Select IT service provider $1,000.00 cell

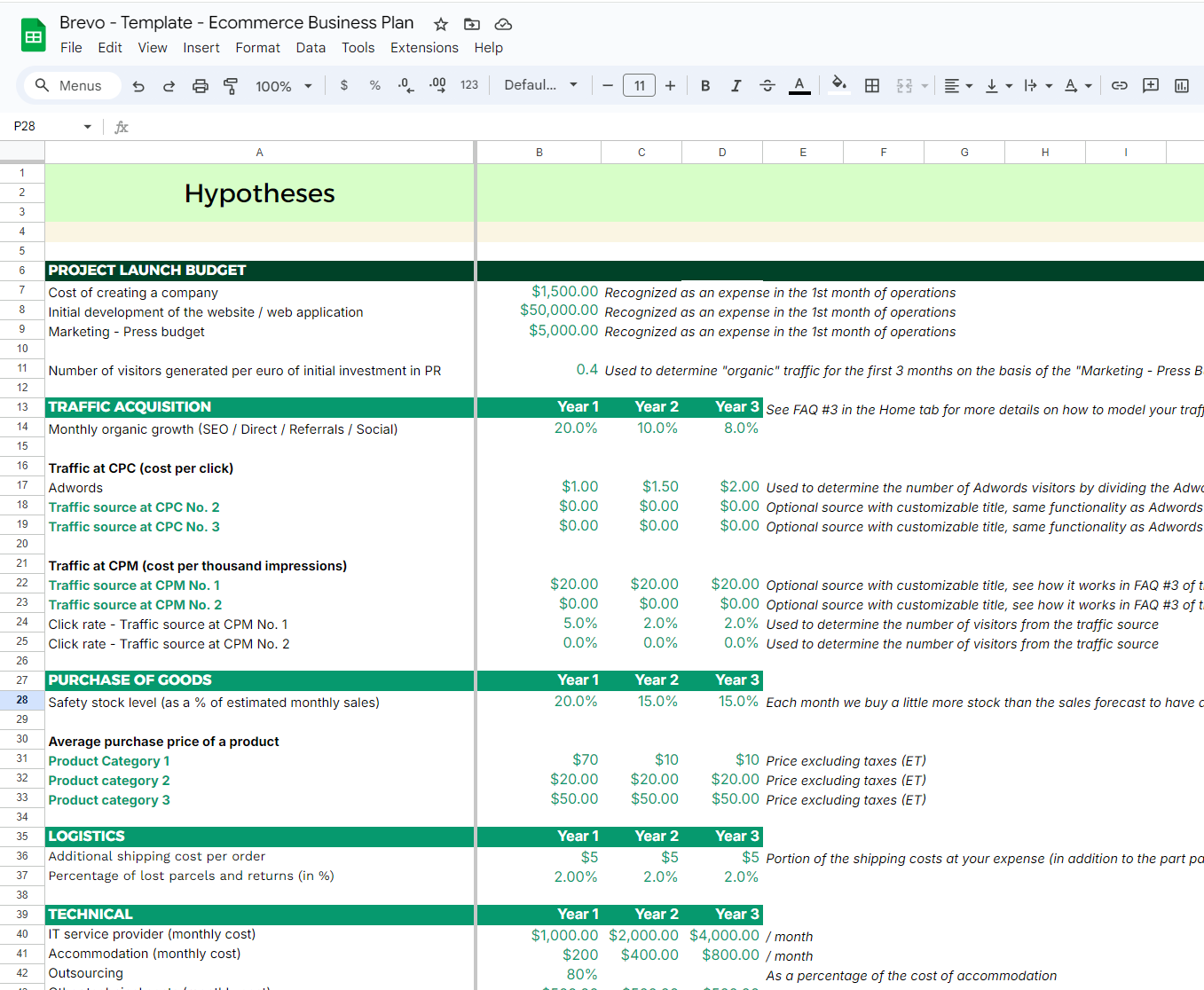(539, 935)
